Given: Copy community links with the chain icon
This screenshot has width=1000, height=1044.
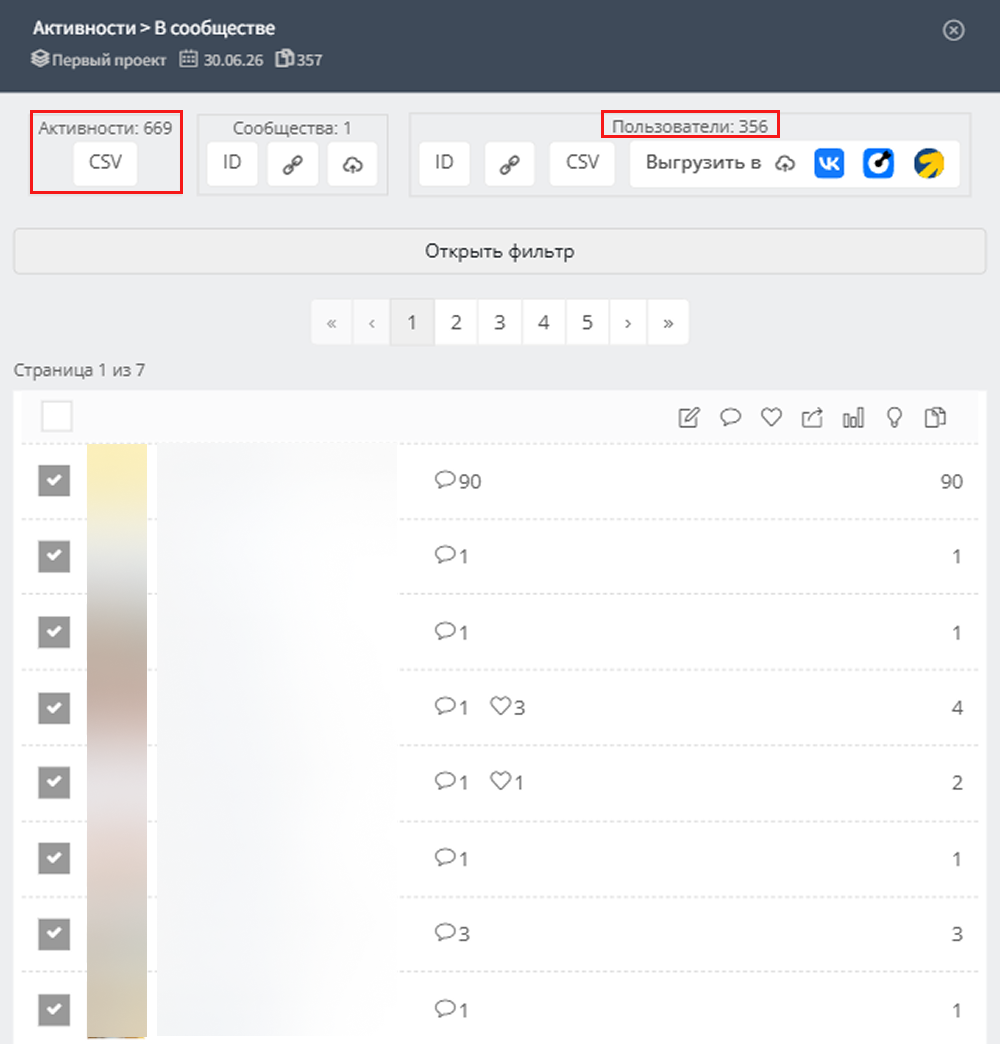Looking at the screenshot, I should pyautogui.click(x=292, y=164).
